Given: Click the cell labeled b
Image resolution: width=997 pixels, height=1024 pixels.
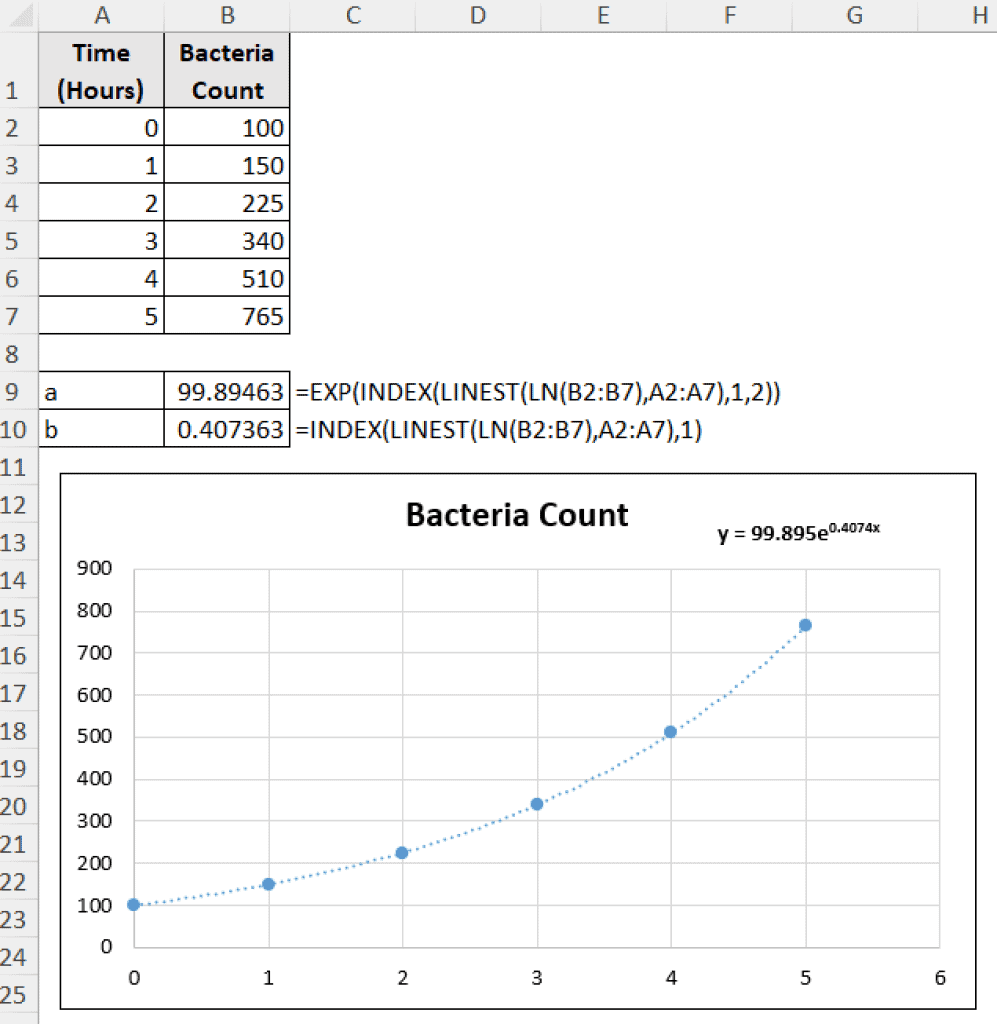Looking at the screenshot, I should click(101, 429).
